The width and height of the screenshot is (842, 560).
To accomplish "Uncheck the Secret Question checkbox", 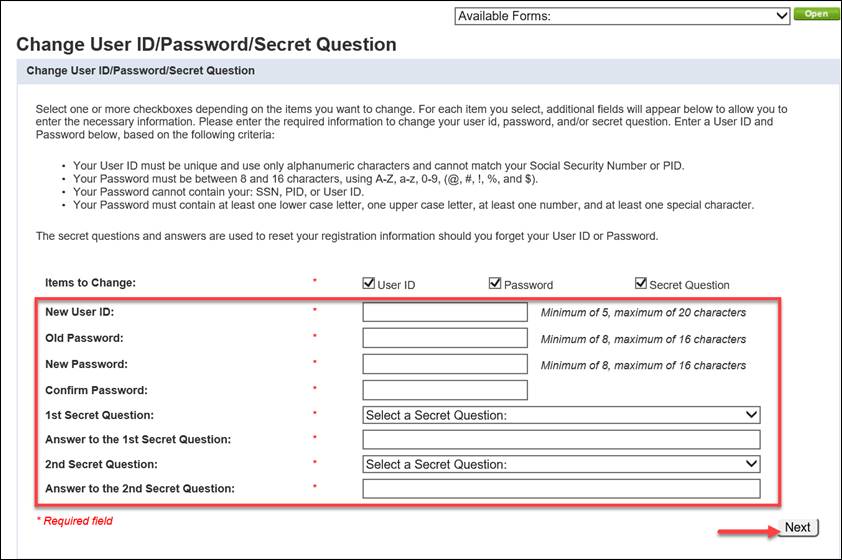I will 641,283.
